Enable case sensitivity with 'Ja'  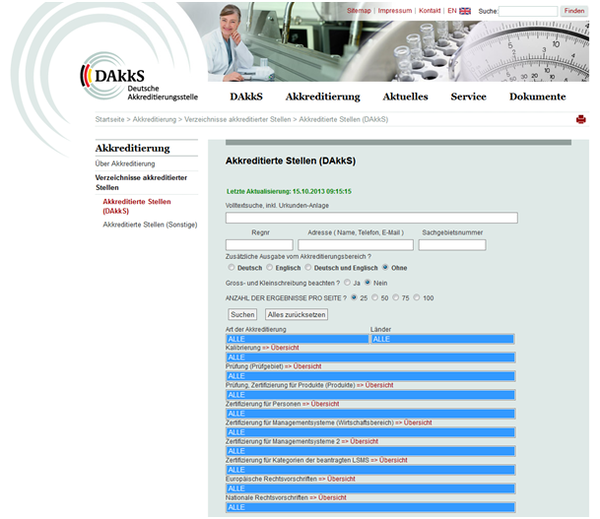click(x=346, y=283)
